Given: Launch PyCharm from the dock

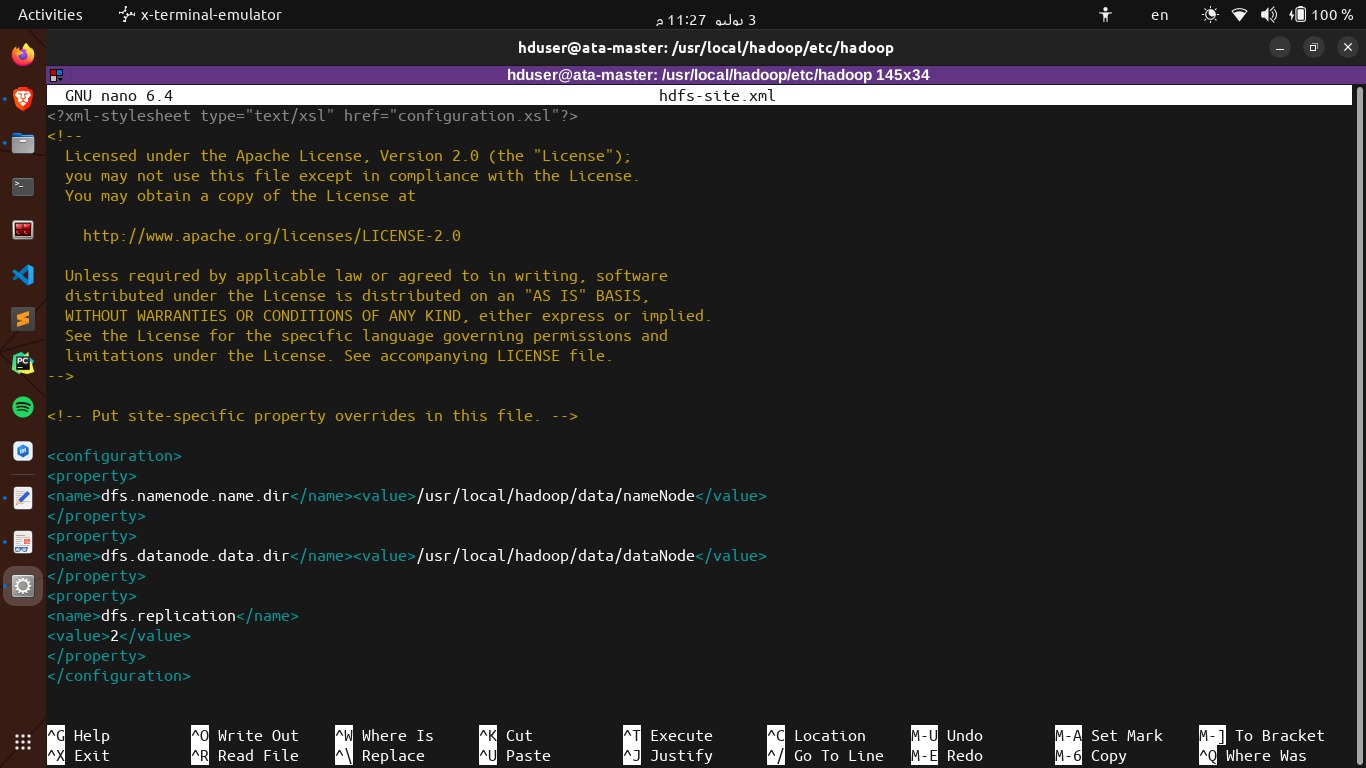Looking at the screenshot, I should point(23,364).
